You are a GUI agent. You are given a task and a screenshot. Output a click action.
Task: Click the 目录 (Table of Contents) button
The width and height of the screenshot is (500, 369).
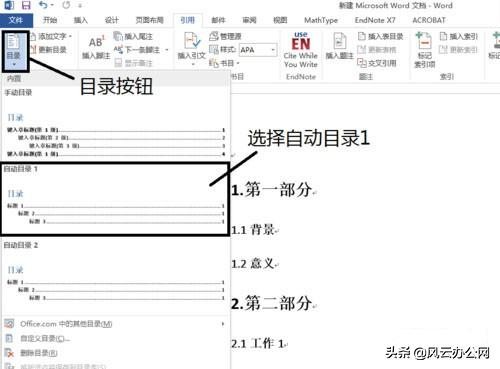[14, 50]
